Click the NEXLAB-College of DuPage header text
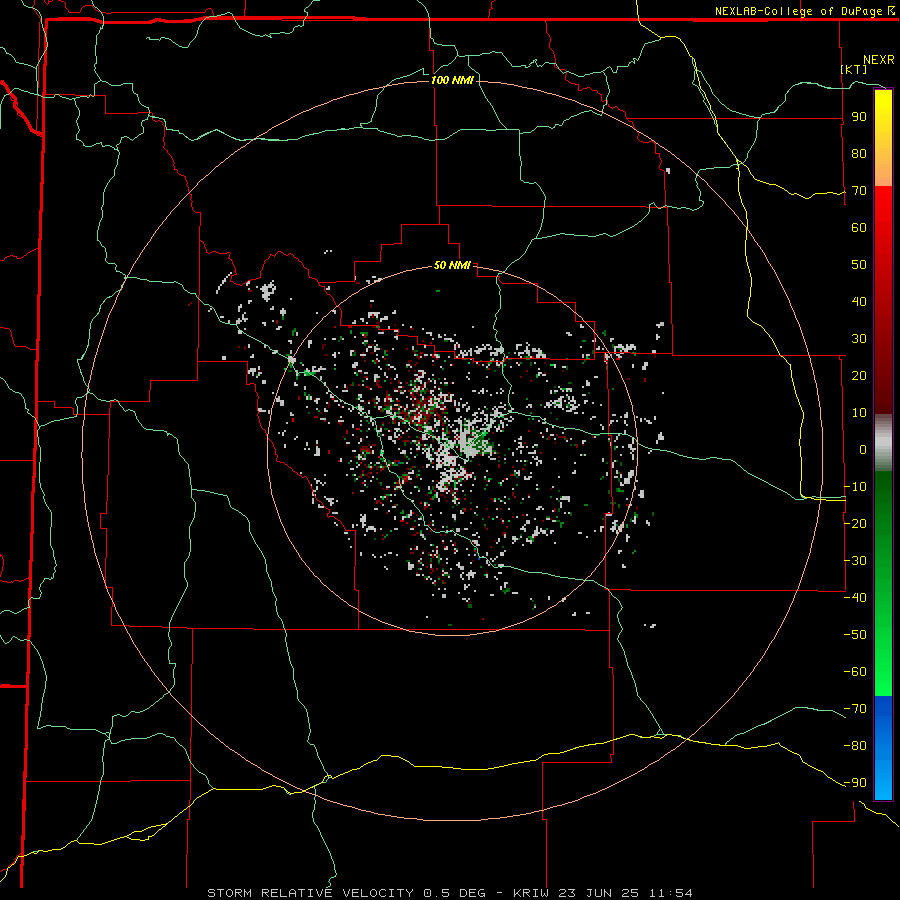This screenshot has height=900, width=900. [x=804, y=11]
